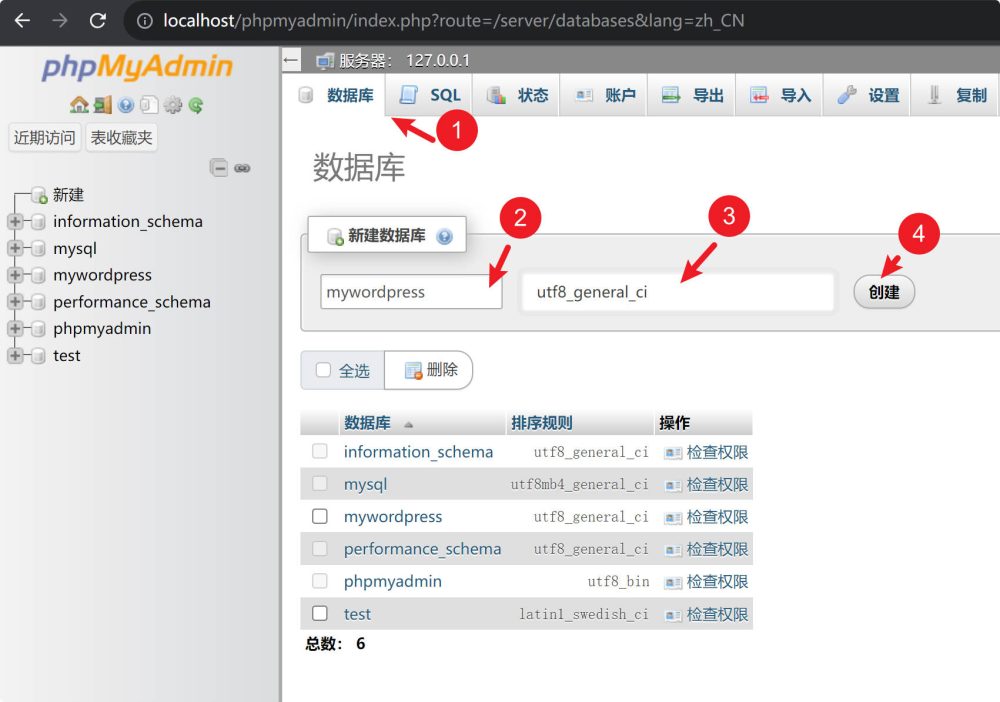Click the ascending sort arrow on 数据库 column
This screenshot has width=1000, height=702.
click(408, 424)
